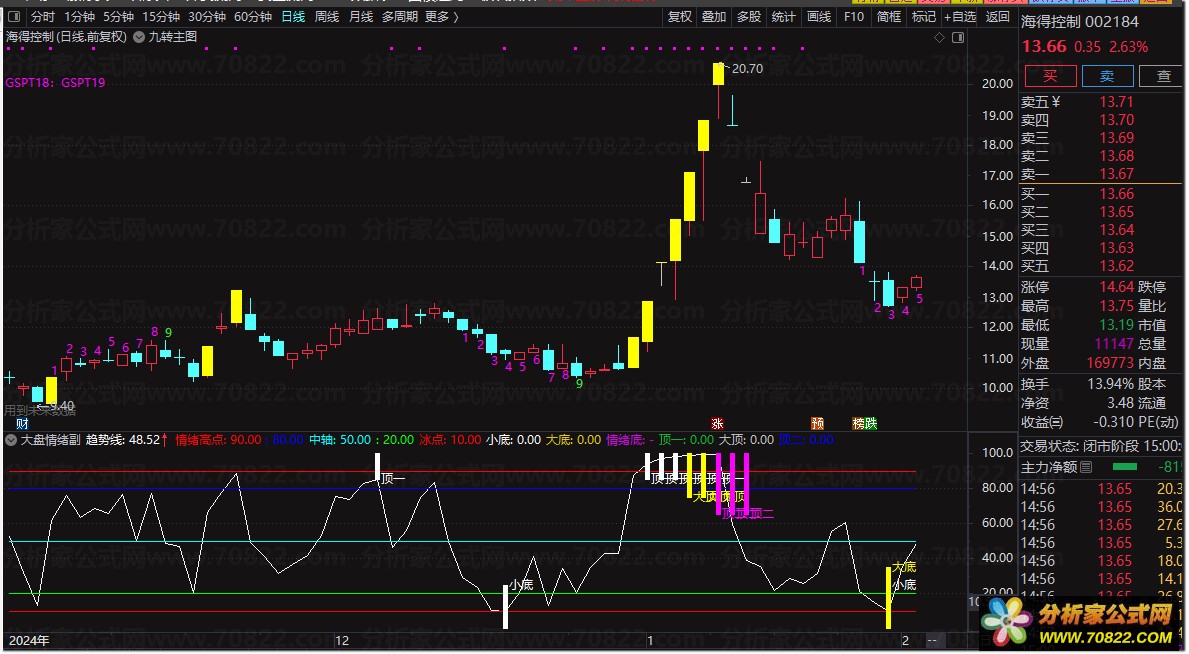
Task: Click the 叠加 overlay button
Action: point(714,17)
